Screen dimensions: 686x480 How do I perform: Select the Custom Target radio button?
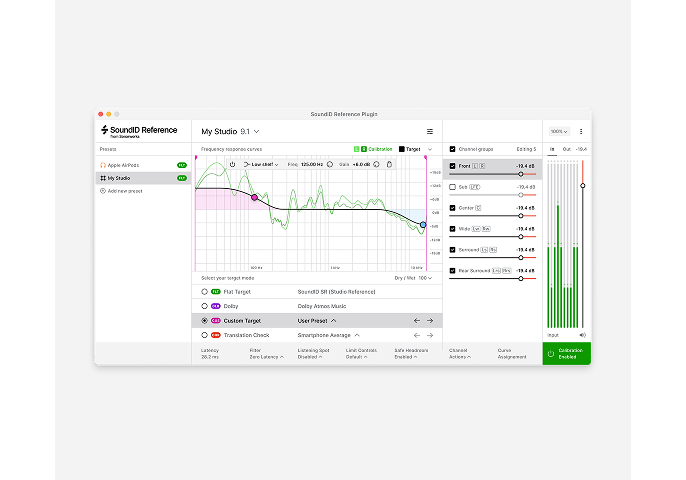[x=204, y=321]
